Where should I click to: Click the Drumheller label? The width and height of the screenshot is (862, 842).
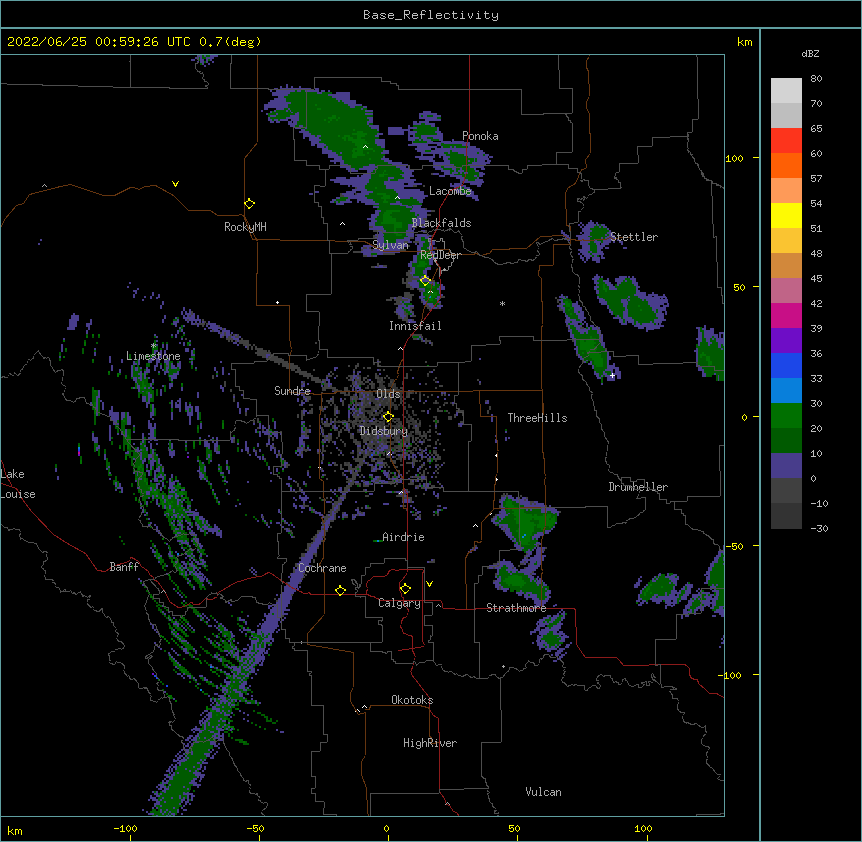[x=638, y=487]
